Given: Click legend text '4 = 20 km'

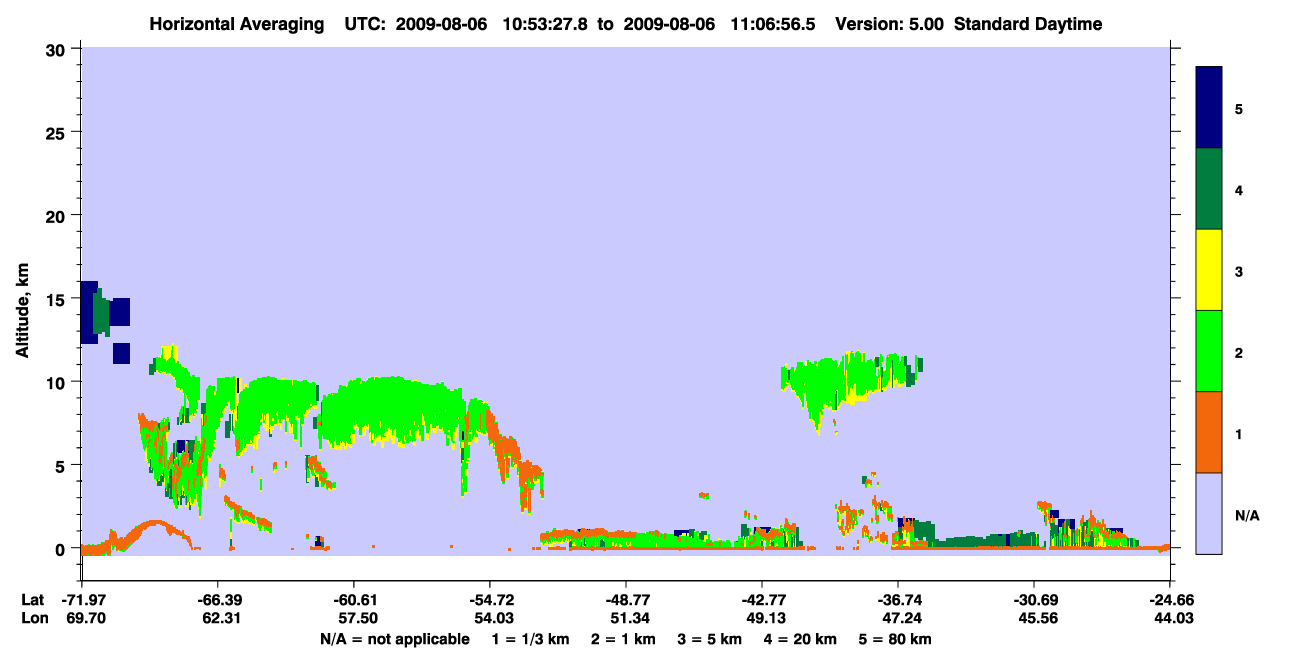Looking at the screenshot, I should [799, 639].
